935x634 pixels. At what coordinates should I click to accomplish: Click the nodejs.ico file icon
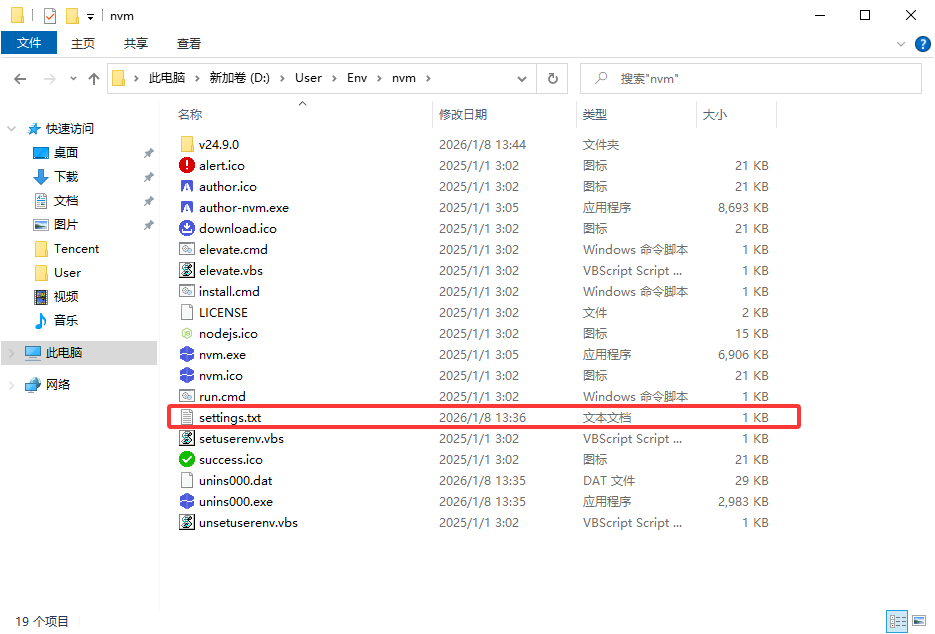coord(187,333)
